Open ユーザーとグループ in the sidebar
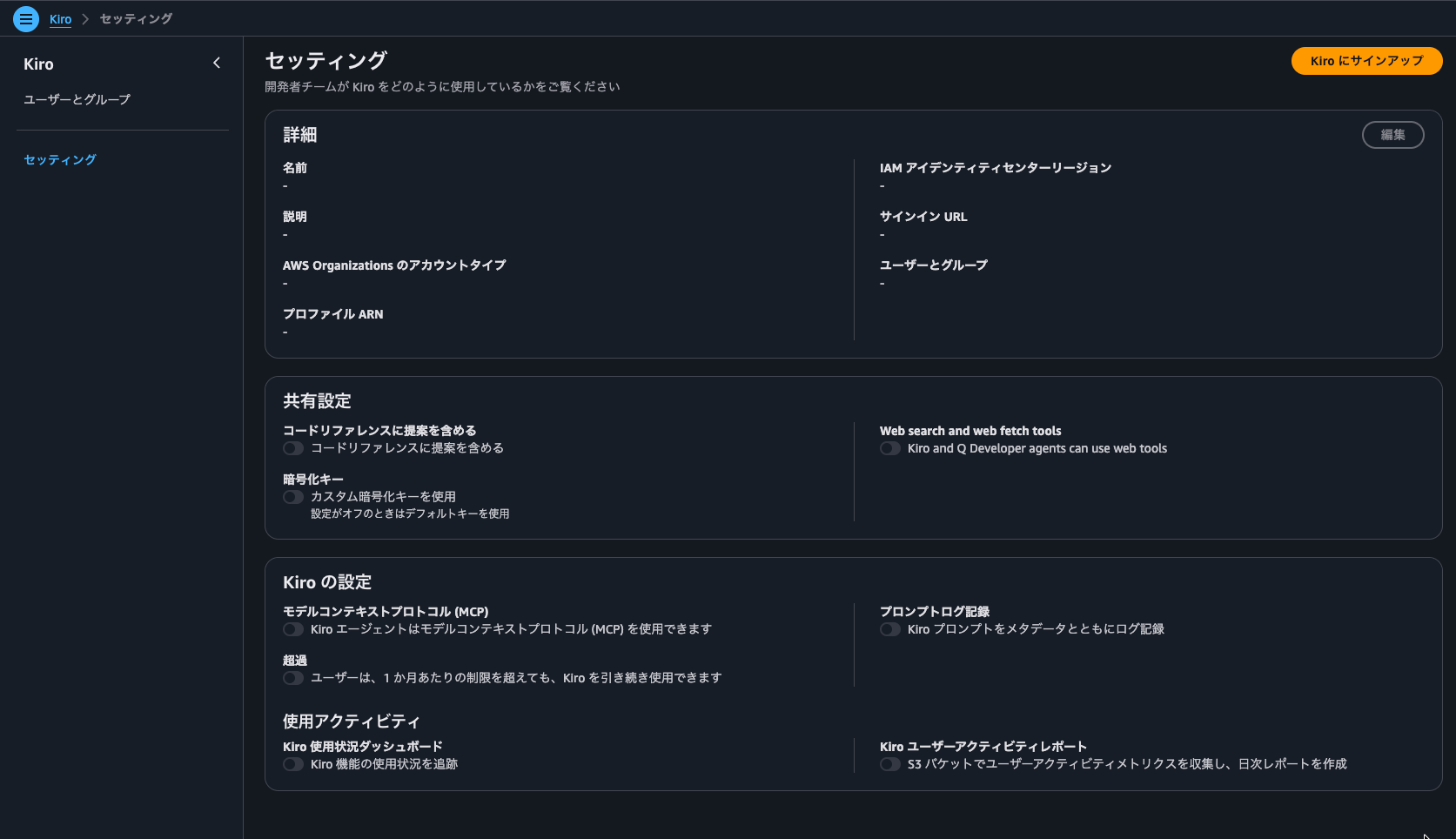This screenshot has width=1456, height=839. (77, 99)
